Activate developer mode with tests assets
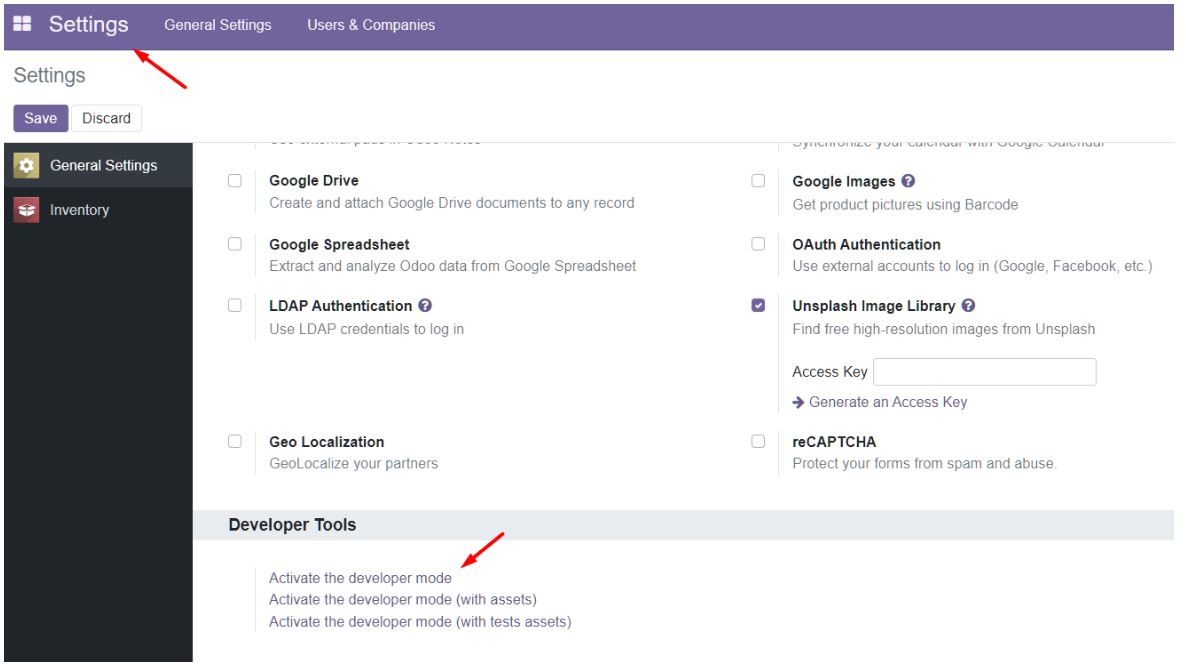 419,622
